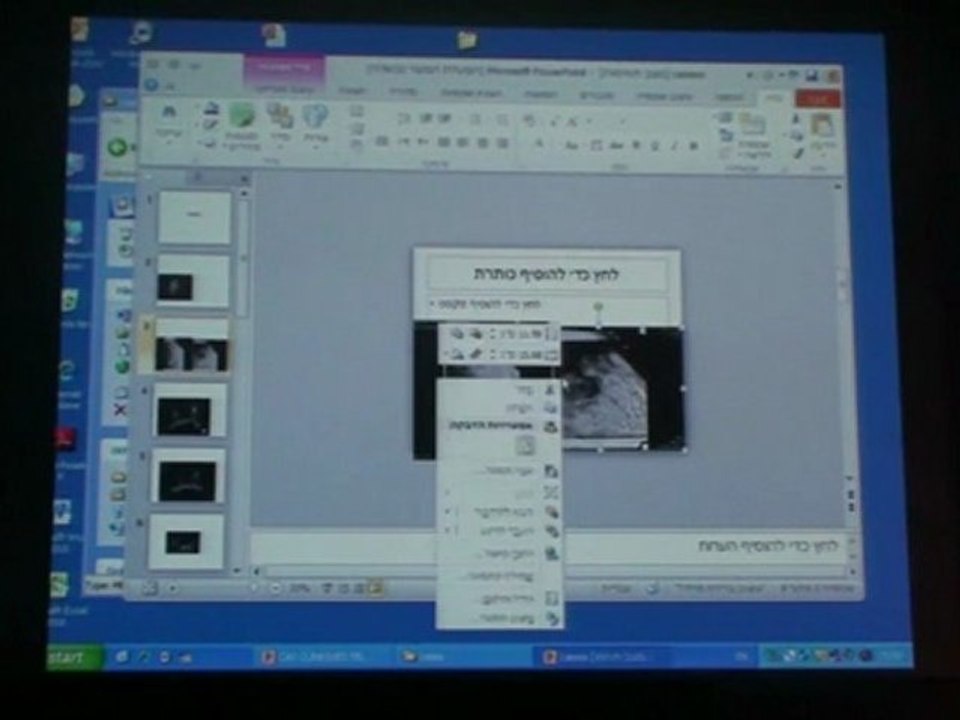Open the red File tab
The height and width of the screenshot is (720, 960).
[817, 98]
